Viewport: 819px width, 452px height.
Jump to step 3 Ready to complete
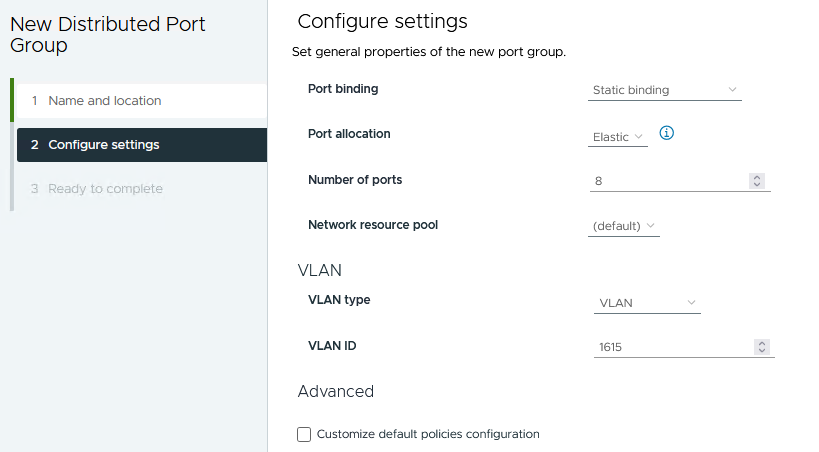[105, 189]
